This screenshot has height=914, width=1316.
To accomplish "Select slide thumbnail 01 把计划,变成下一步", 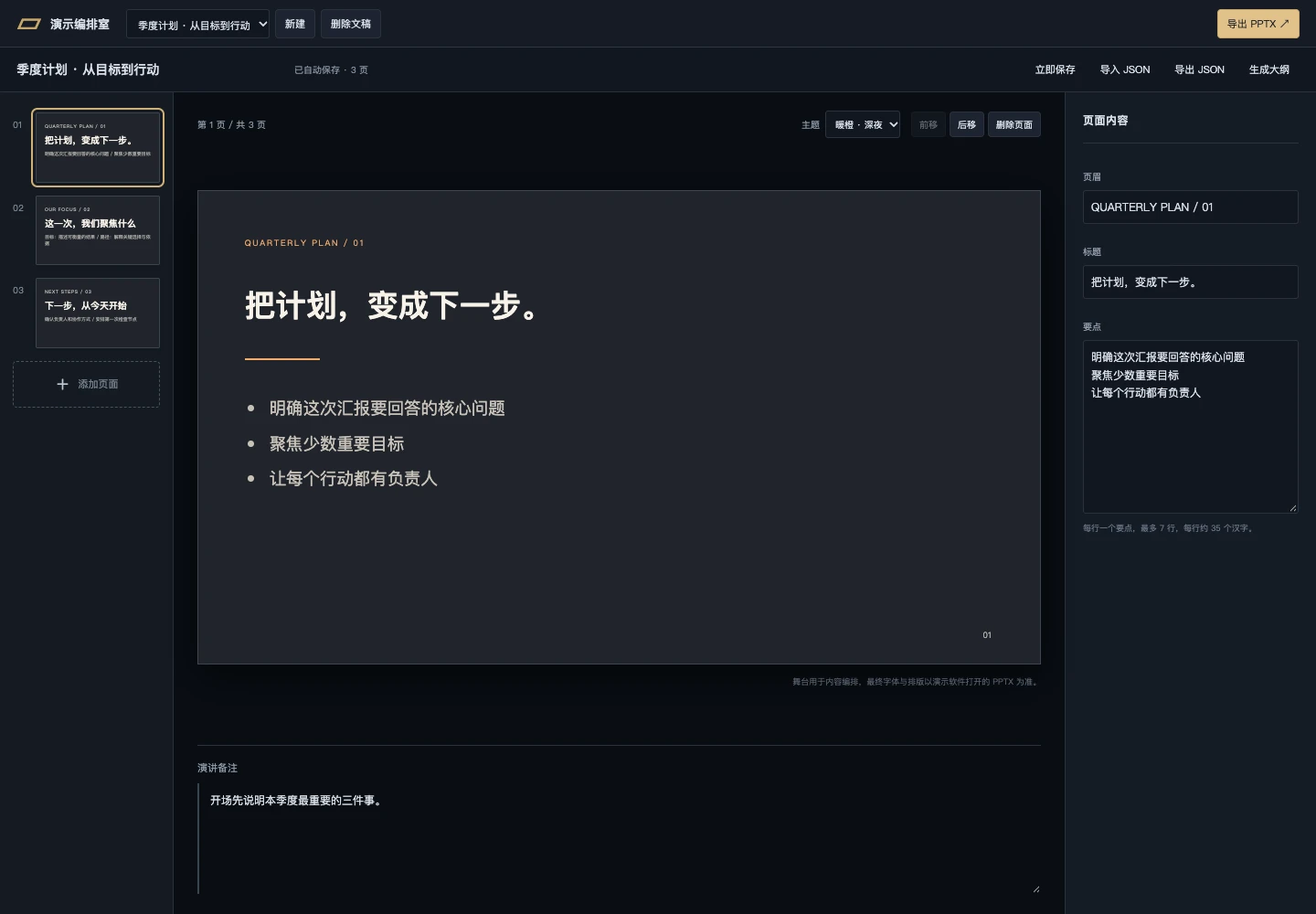I will pos(98,147).
